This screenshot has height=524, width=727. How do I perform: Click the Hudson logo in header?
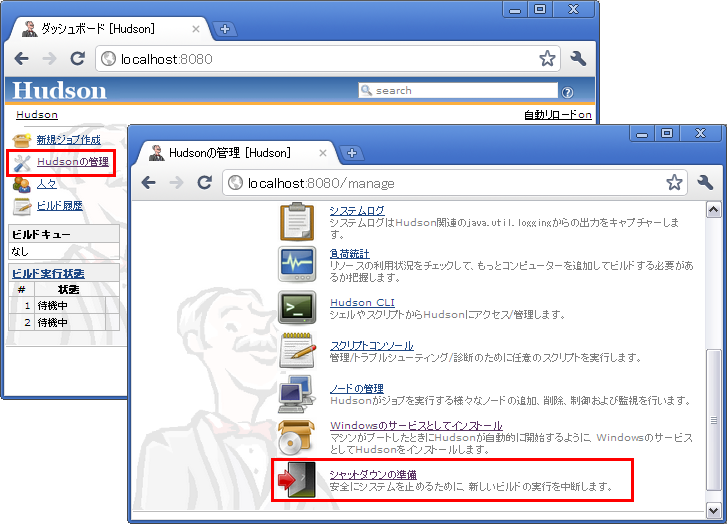59,90
